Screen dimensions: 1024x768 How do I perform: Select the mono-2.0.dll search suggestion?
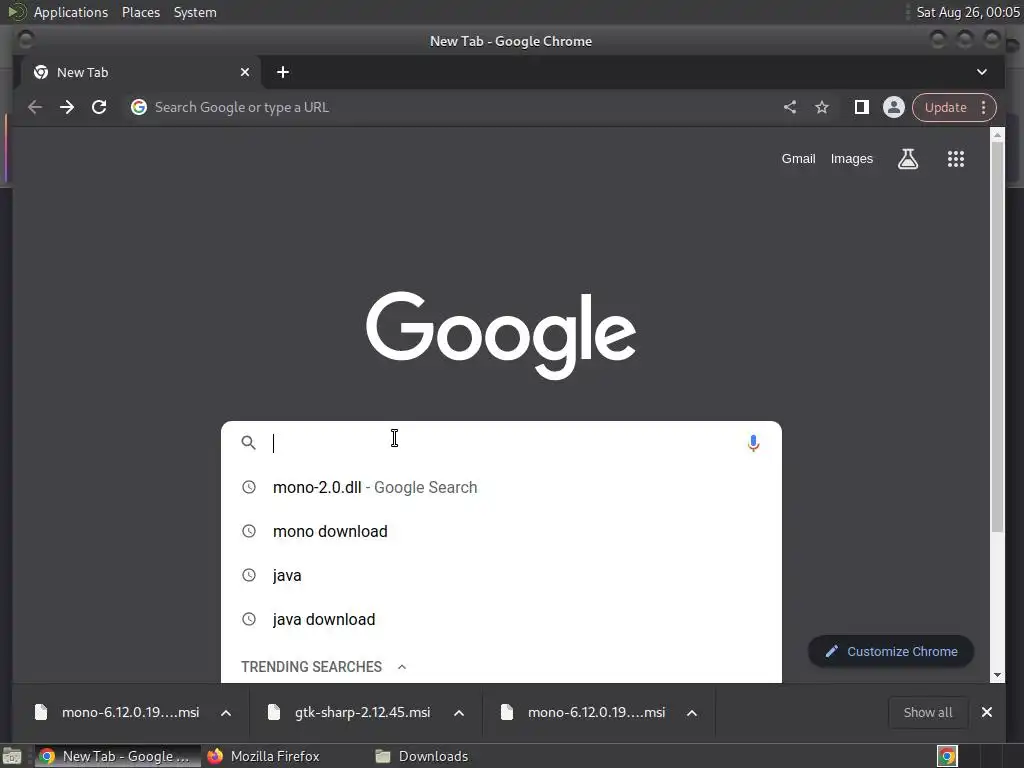tap(501, 487)
